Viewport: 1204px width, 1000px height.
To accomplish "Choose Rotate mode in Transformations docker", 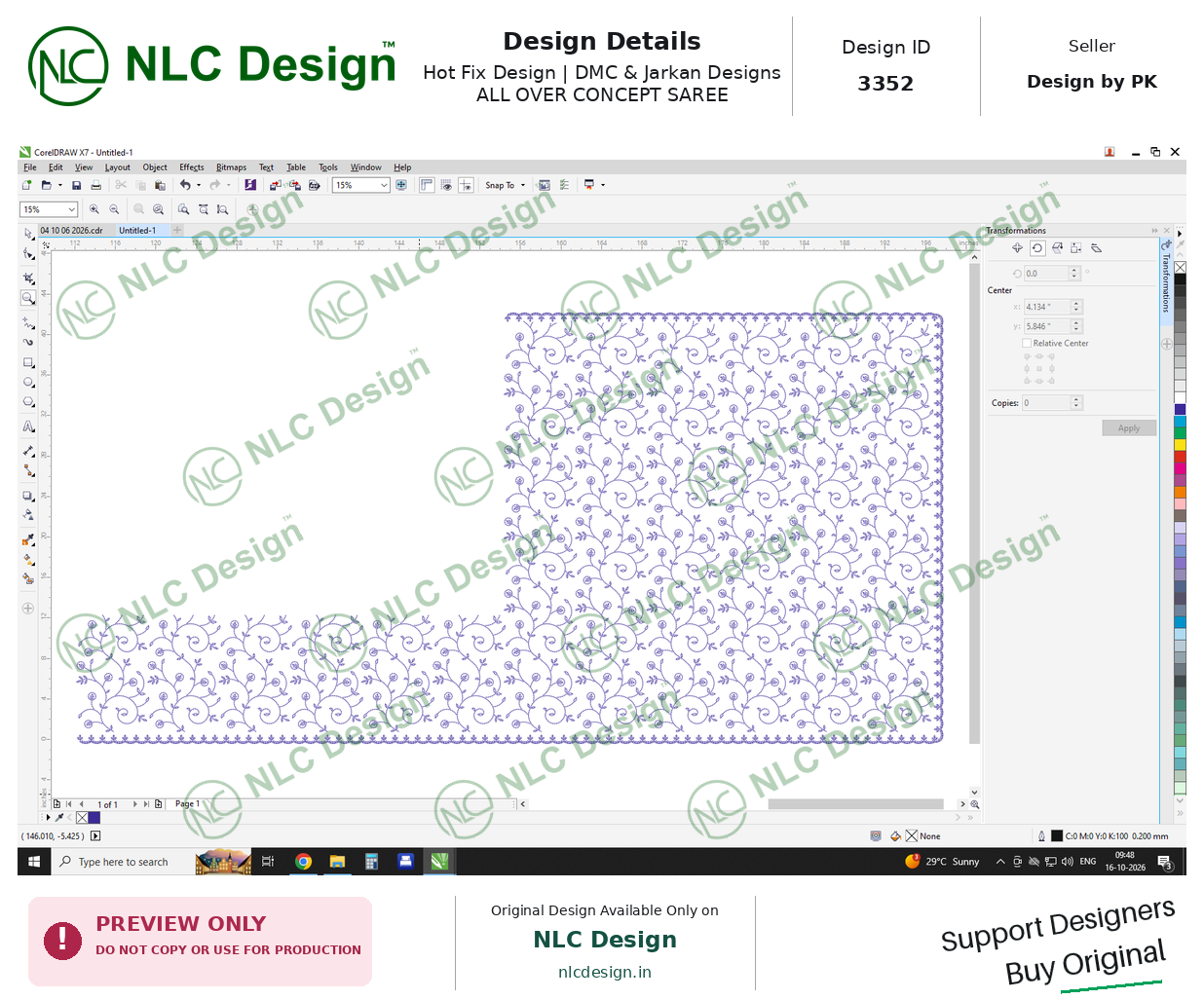I will click(x=1037, y=248).
